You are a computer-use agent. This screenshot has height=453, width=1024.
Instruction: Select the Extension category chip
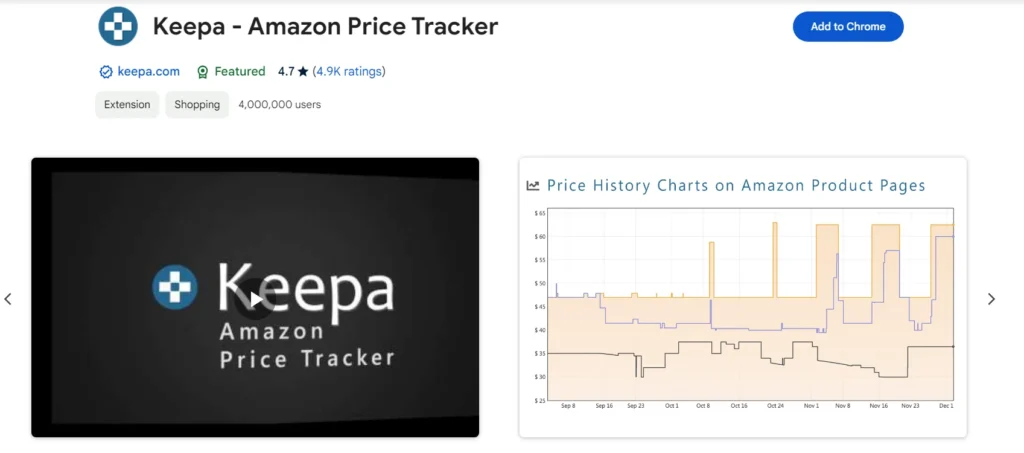pyautogui.click(x=127, y=104)
